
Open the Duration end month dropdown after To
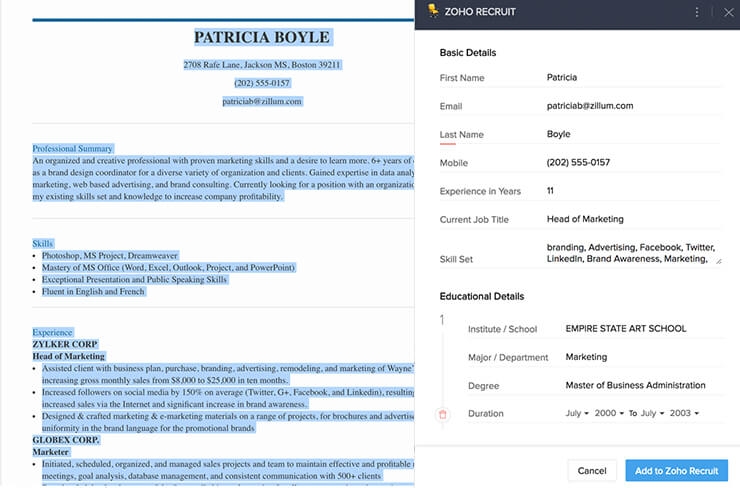point(652,413)
